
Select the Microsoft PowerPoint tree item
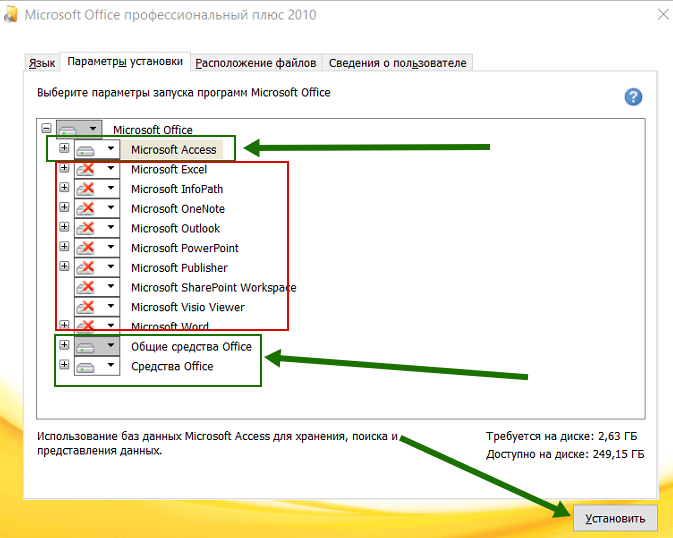185,248
